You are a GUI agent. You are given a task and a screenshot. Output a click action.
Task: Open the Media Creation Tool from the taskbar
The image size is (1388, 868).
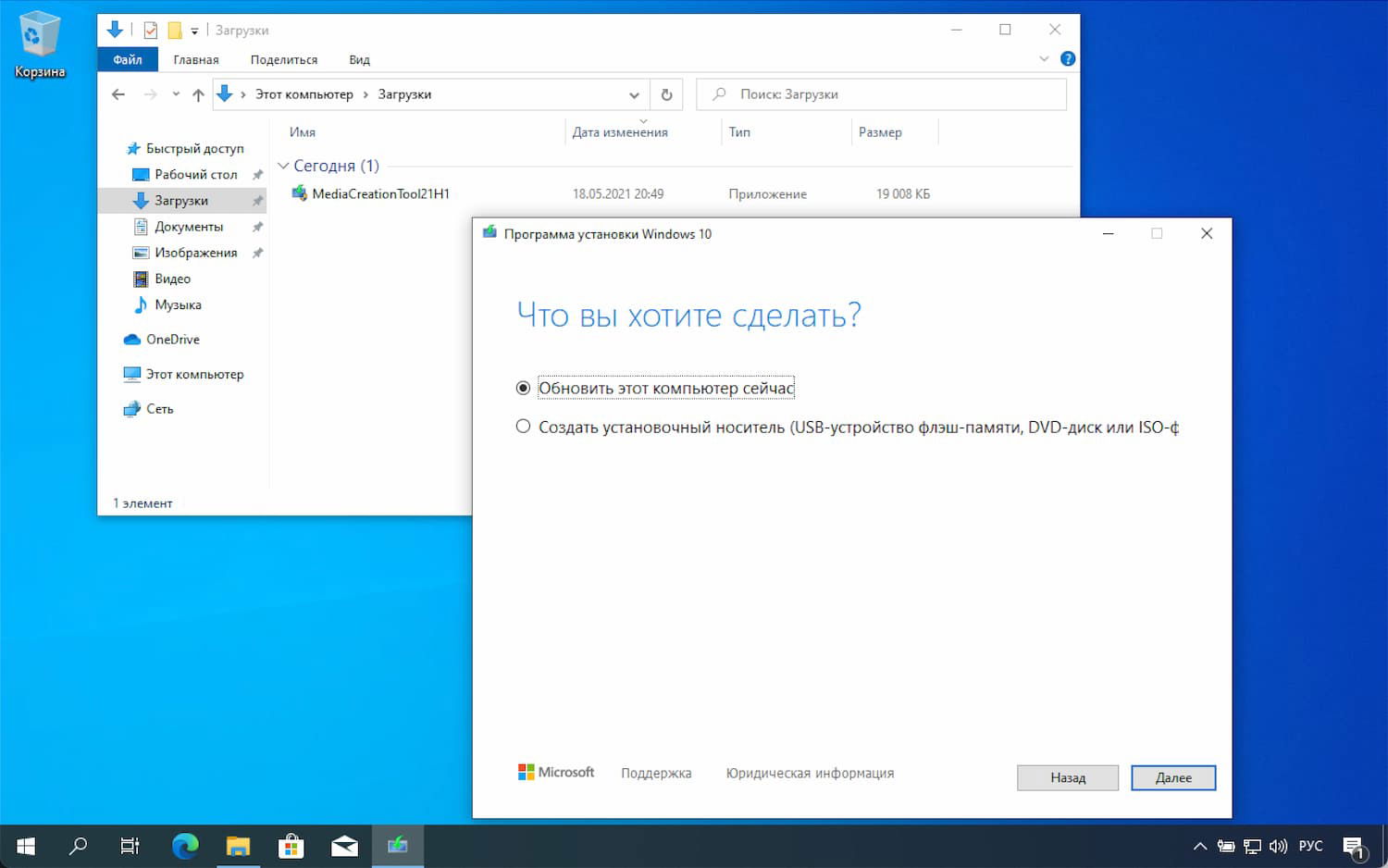pyautogui.click(x=398, y=845)
